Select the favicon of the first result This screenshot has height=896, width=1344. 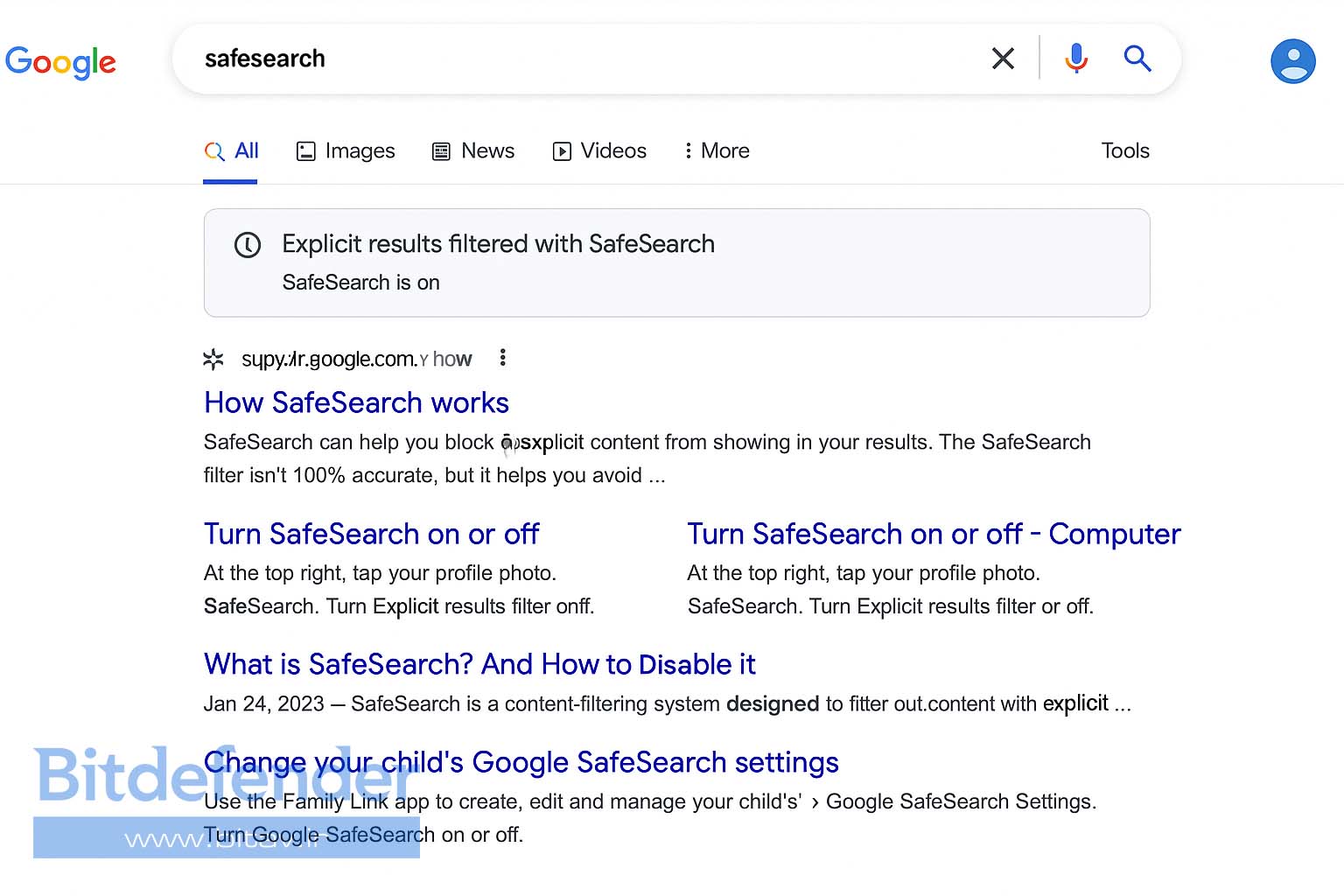213,359
